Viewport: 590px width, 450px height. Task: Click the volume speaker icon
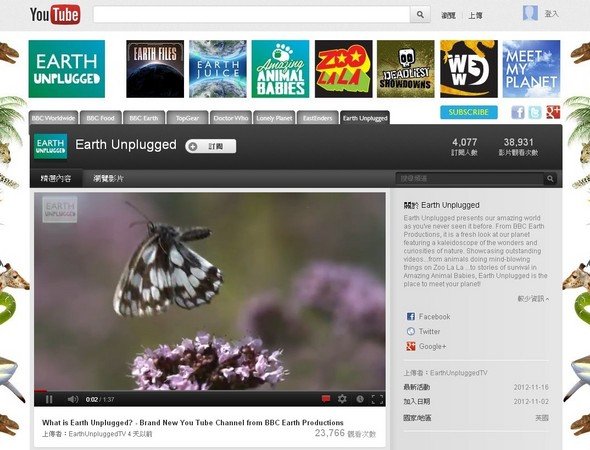click(x=73, y=399)
